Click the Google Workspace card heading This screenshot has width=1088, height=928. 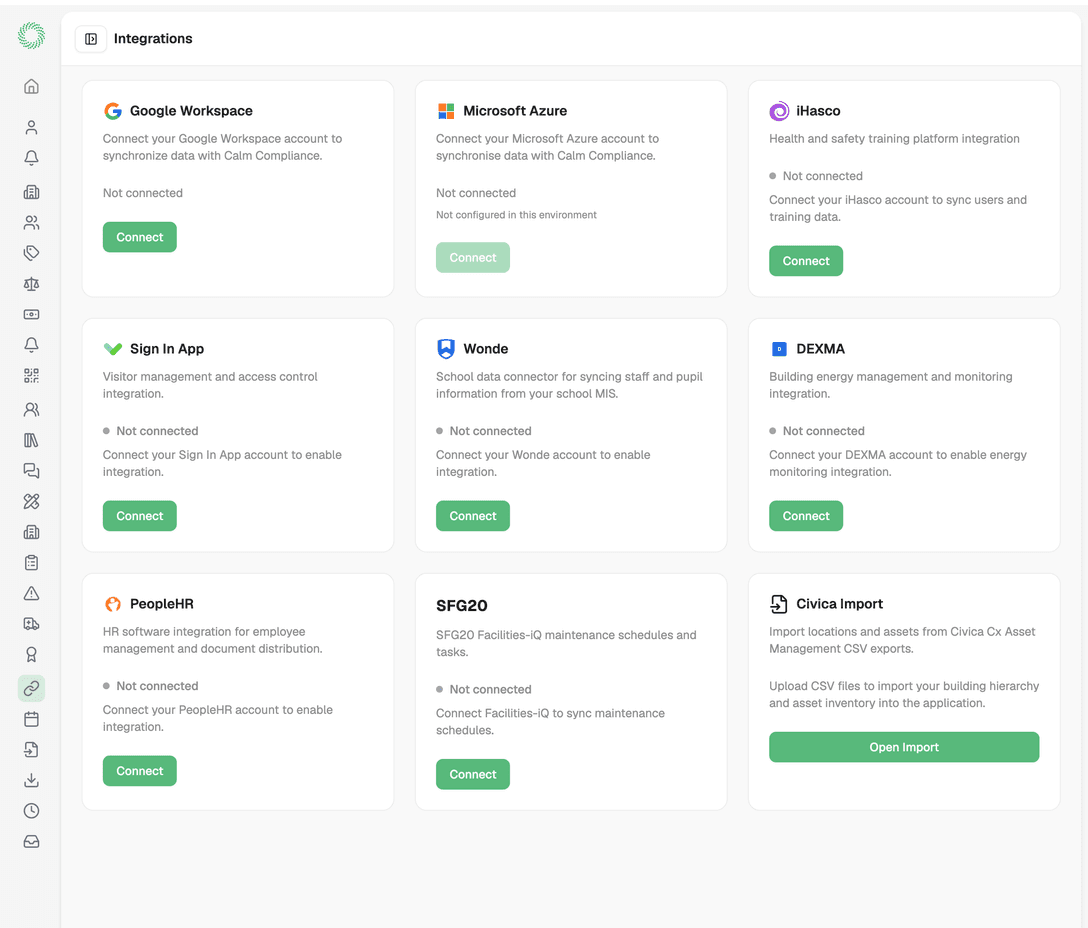(x=191, y=111)
